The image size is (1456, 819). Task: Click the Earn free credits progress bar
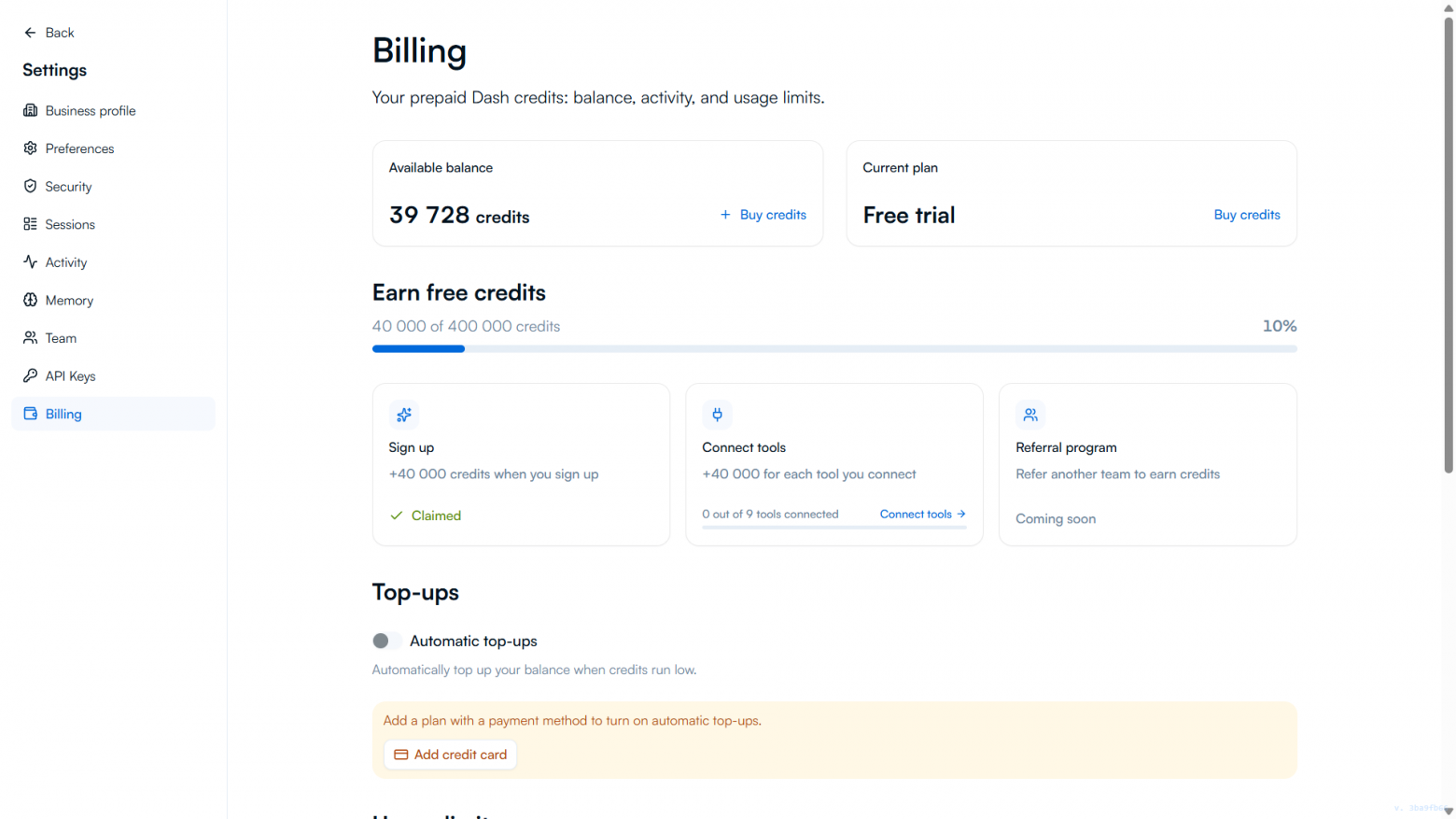(x=834, y=348)
